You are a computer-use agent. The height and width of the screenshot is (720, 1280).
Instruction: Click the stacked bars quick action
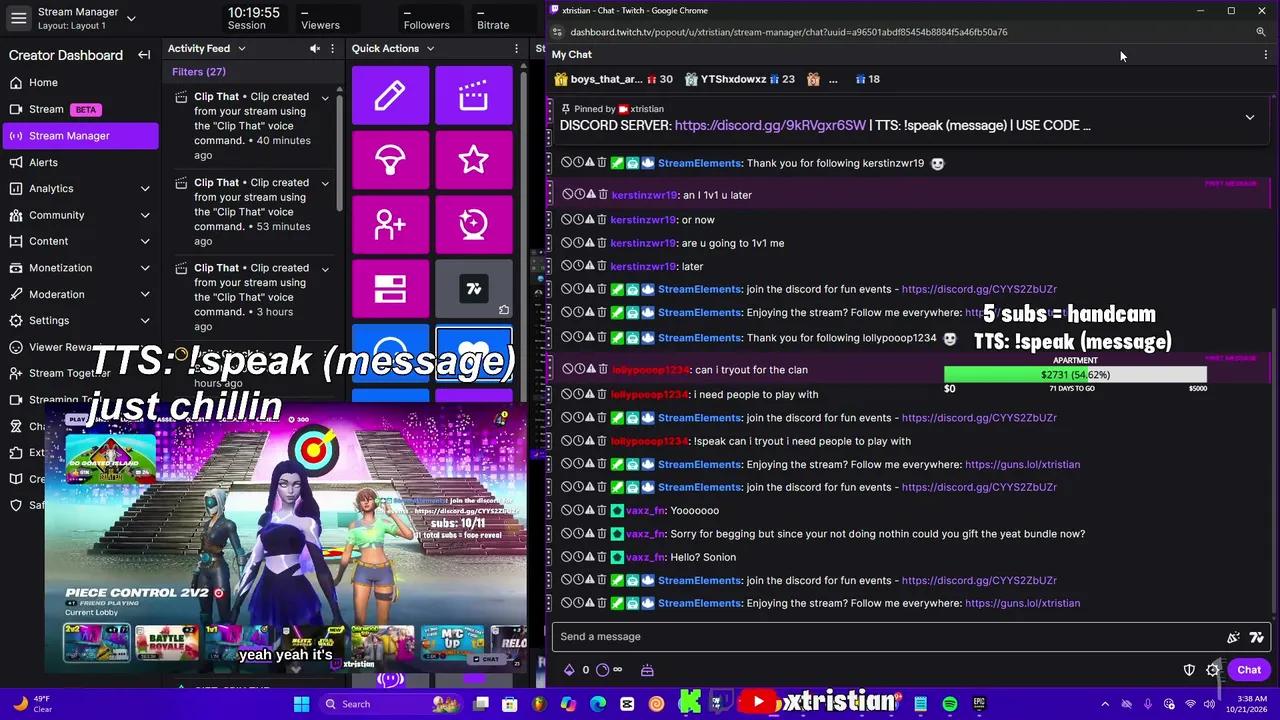click(x=390, y=289)
